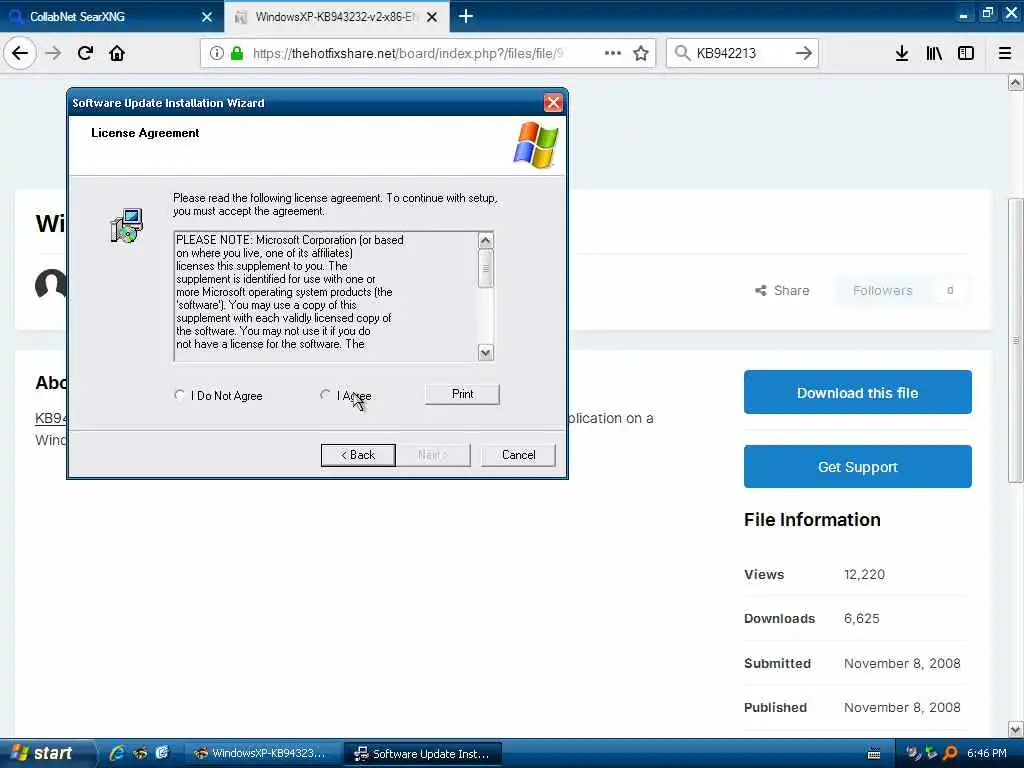Click the magnifier tray icon
The image size is (1024, 768).
(x=950, y=753)
